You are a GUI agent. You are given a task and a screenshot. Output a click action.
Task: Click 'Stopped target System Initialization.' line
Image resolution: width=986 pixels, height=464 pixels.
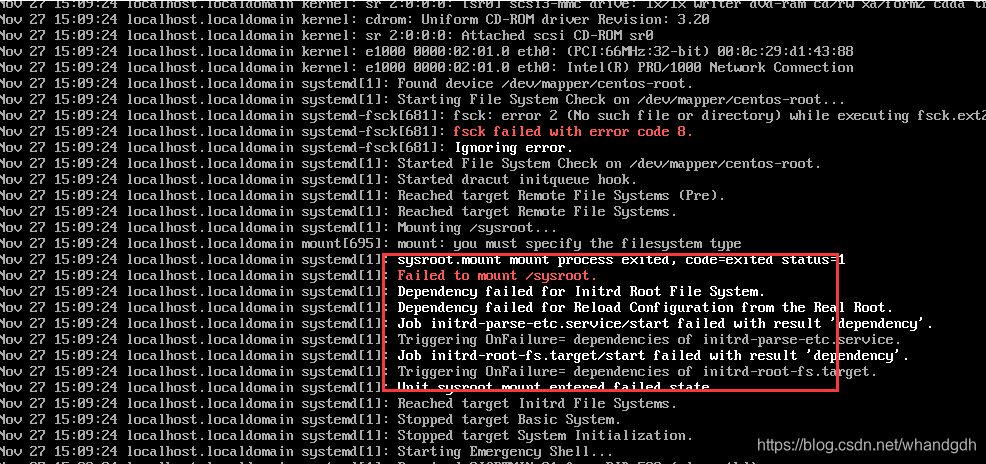click(545, 436)
